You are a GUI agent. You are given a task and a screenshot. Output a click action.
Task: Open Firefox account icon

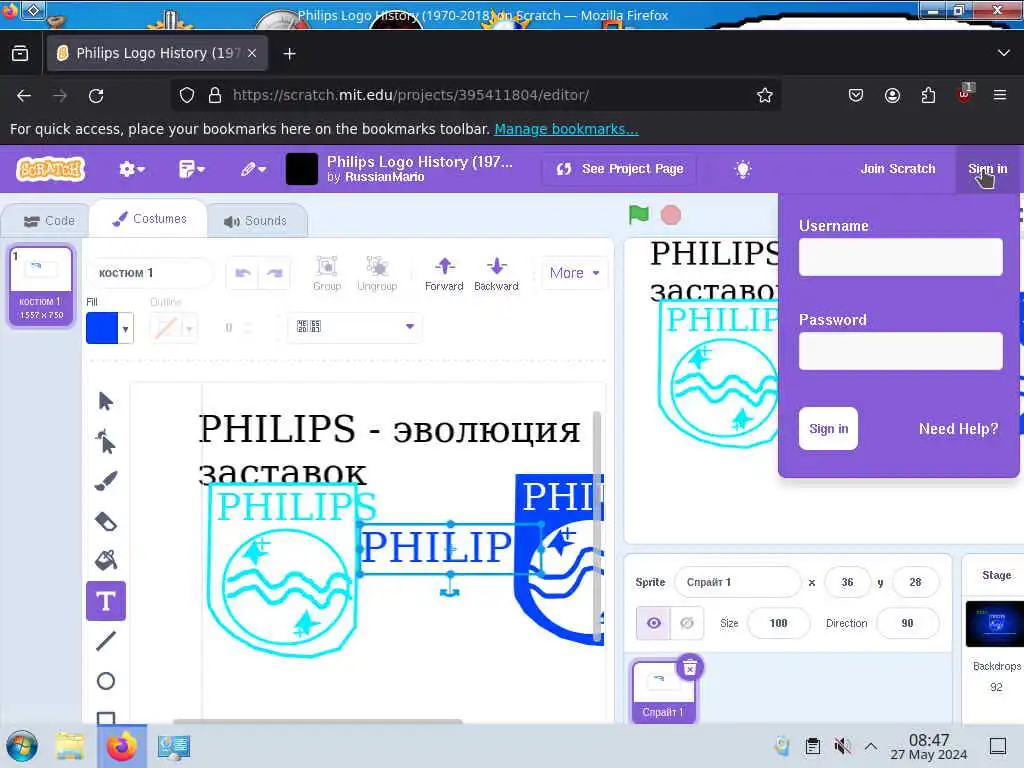[892, 96]
